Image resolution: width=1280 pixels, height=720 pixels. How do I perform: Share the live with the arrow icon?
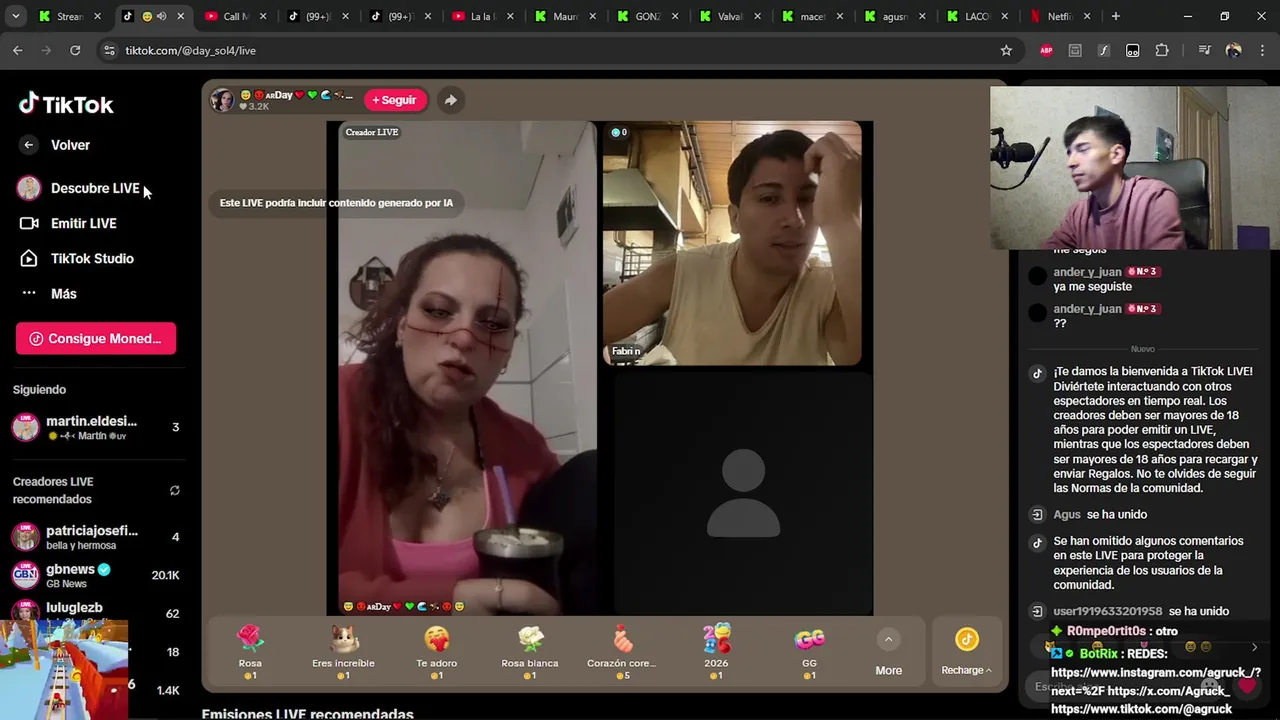(x=451, y=100)
